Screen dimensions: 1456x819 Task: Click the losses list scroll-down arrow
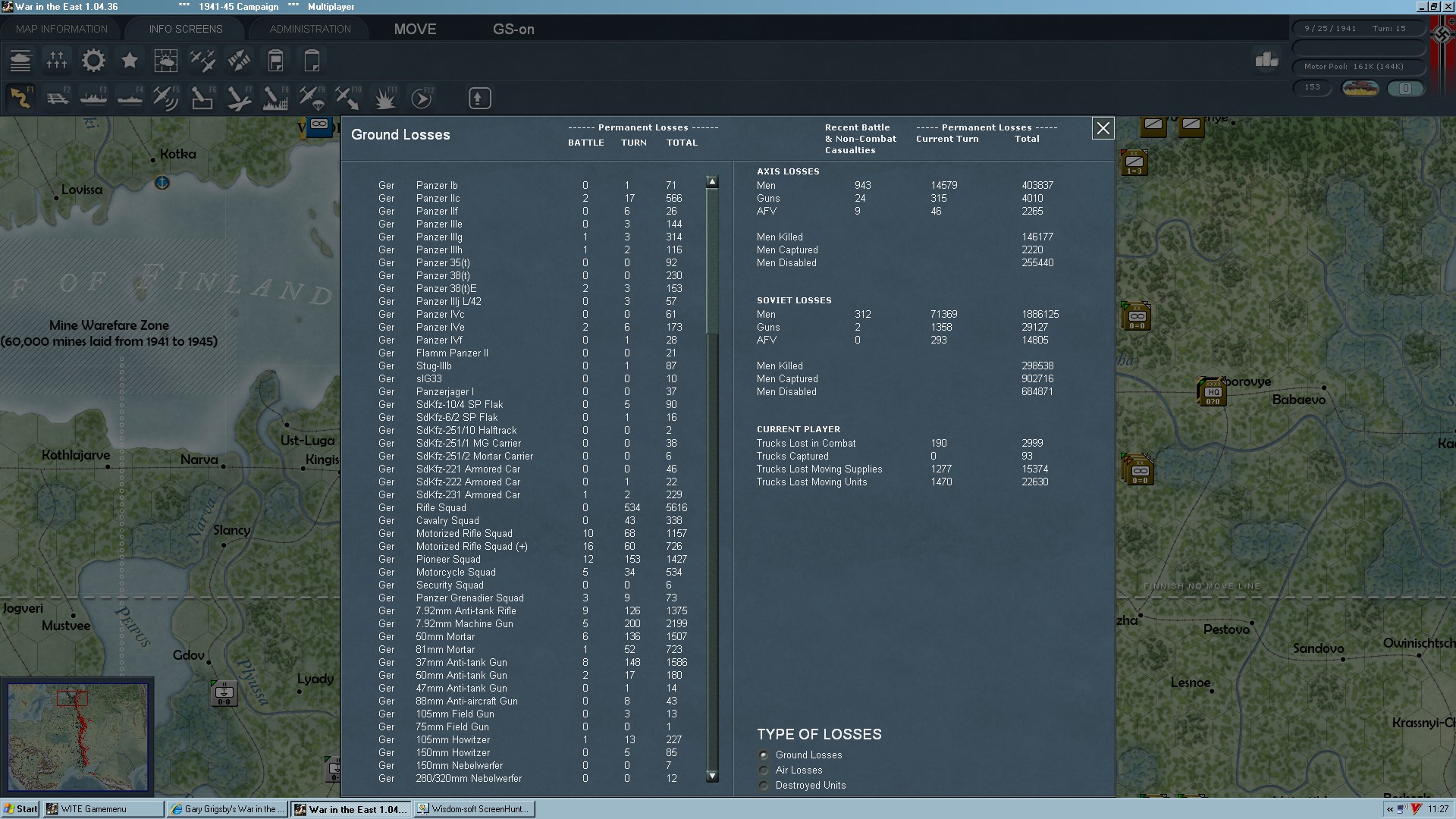click(x=711, y=777)
